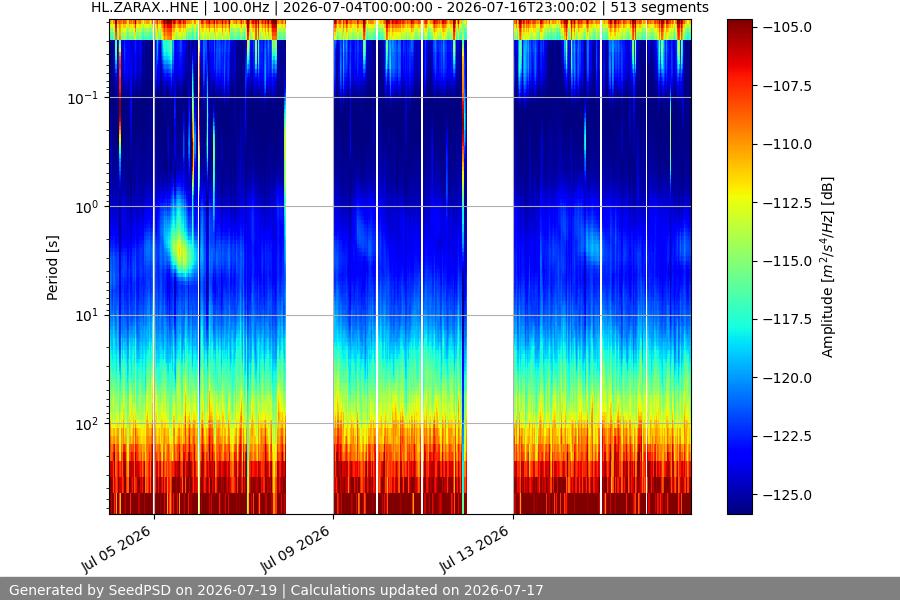Click the green middle of the colorbar

(740, 267)
